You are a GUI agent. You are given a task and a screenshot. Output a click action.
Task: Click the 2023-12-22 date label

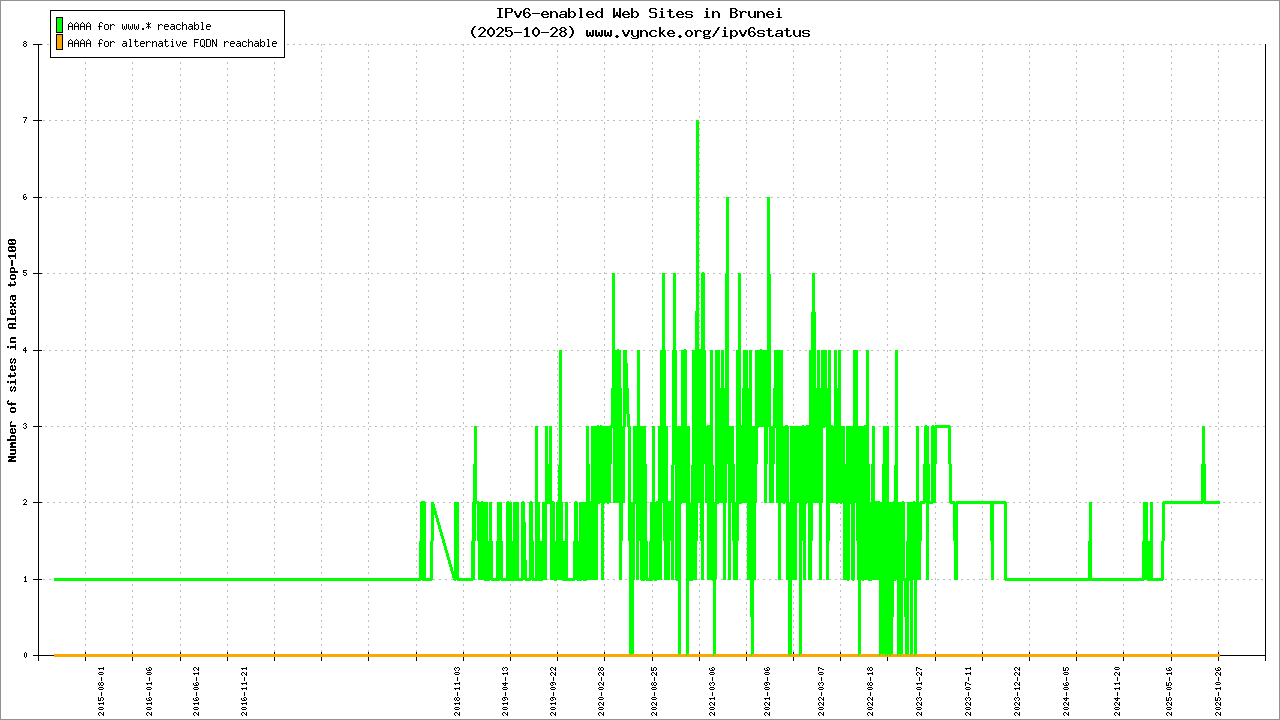tap(1018, 691)
